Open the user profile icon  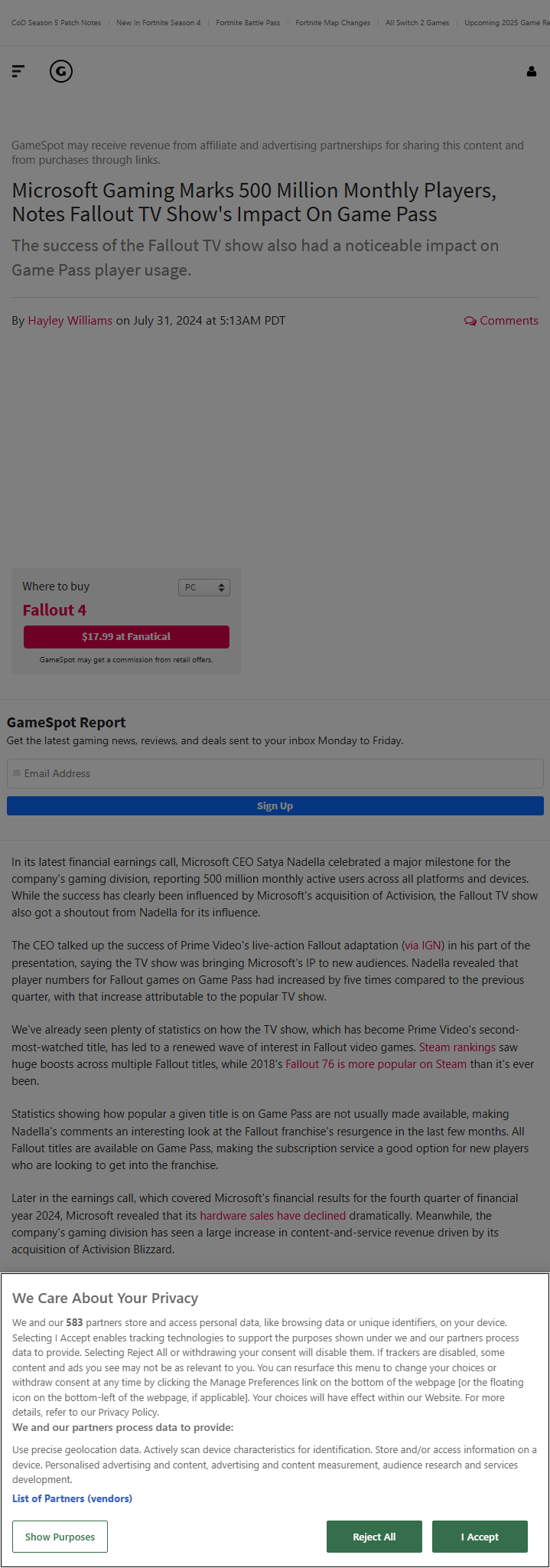[x=531, y=71]
